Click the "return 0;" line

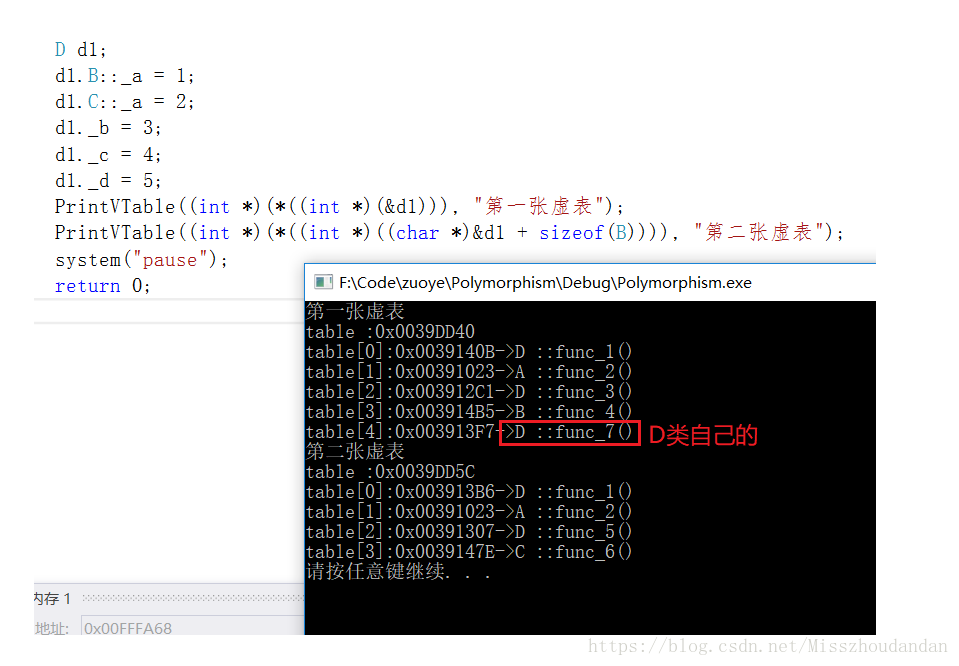click(103, 286)
